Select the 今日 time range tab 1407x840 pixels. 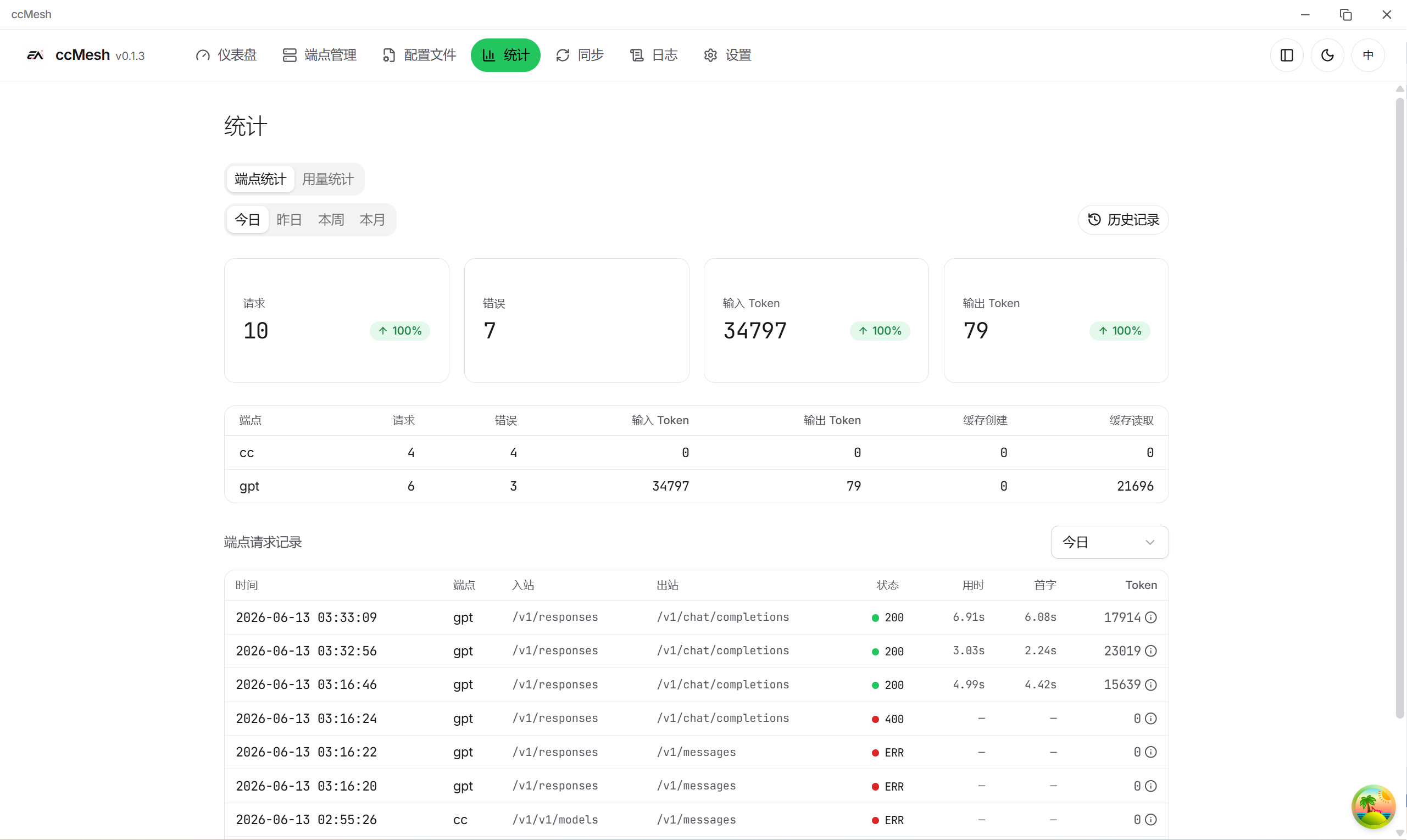tap(247, 220)
